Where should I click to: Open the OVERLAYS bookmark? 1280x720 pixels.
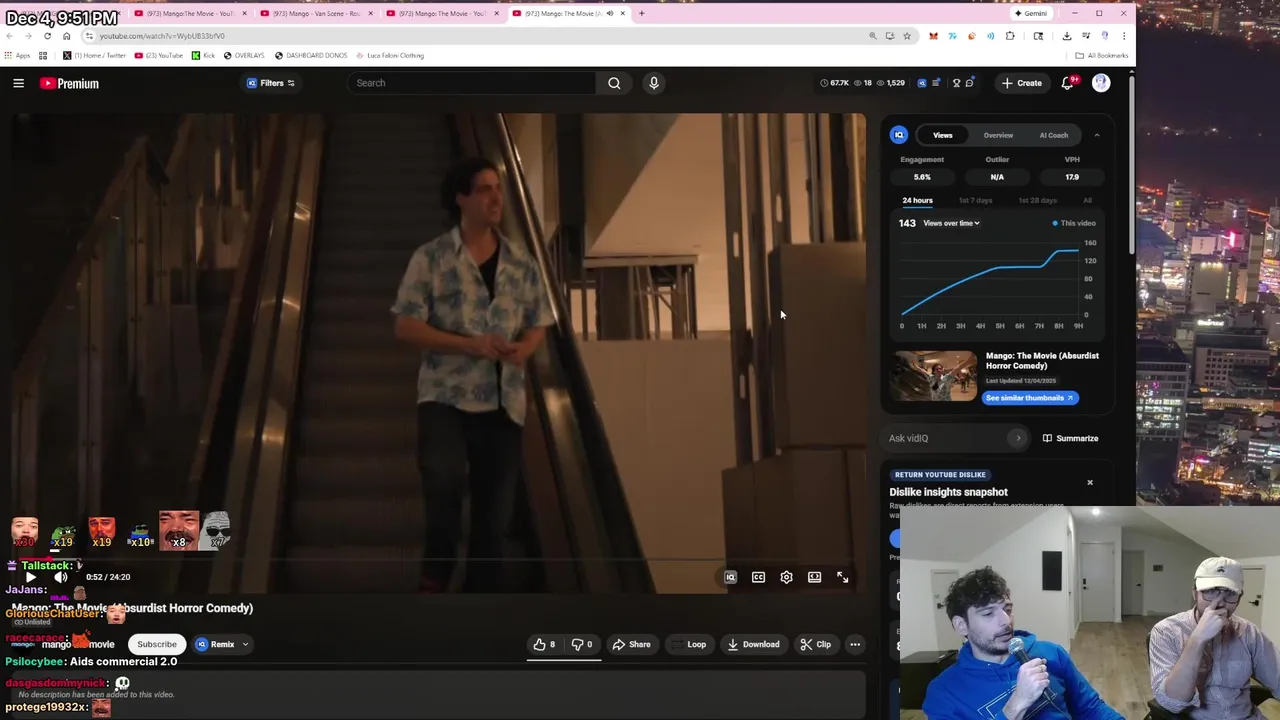244,55
